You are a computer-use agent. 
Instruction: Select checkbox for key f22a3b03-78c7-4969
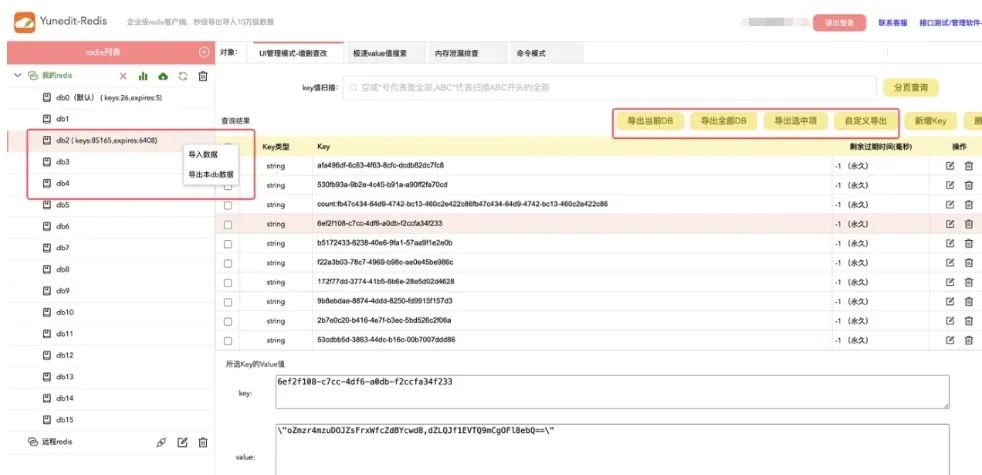tap(228, 263)
